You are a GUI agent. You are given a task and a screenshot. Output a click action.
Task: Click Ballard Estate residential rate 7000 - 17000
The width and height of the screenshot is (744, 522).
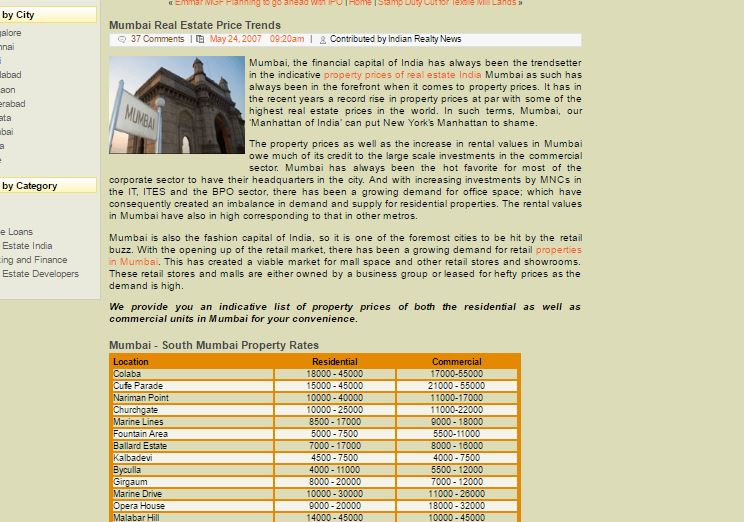point(335,446)
